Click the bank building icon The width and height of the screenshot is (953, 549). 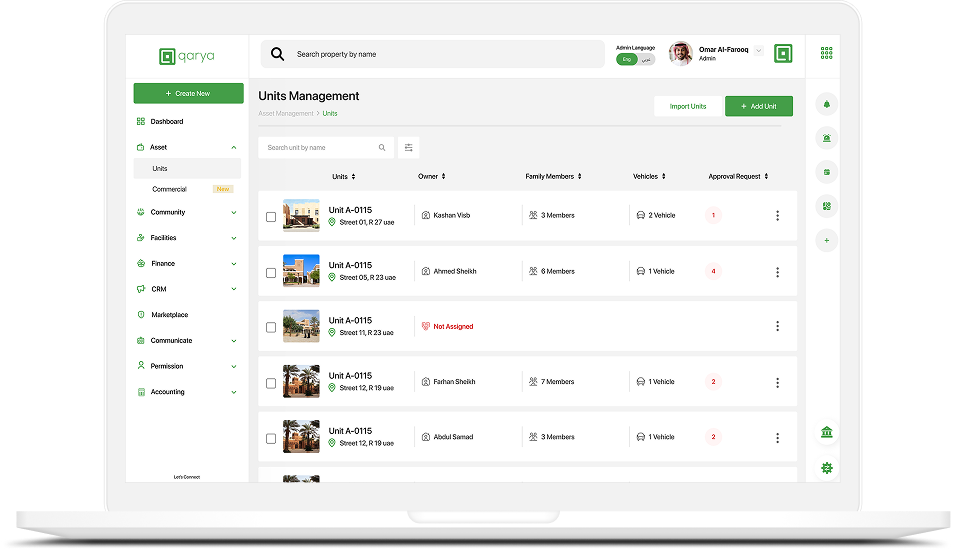point(826,432)
